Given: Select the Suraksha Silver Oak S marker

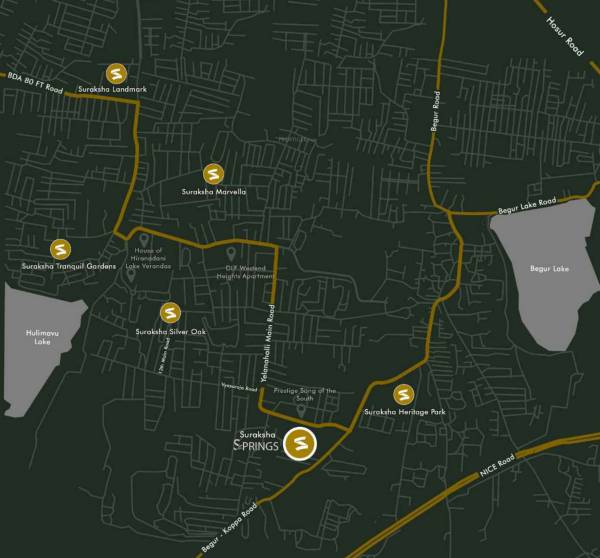Looking at the screenshot, I should click(170, 313).
